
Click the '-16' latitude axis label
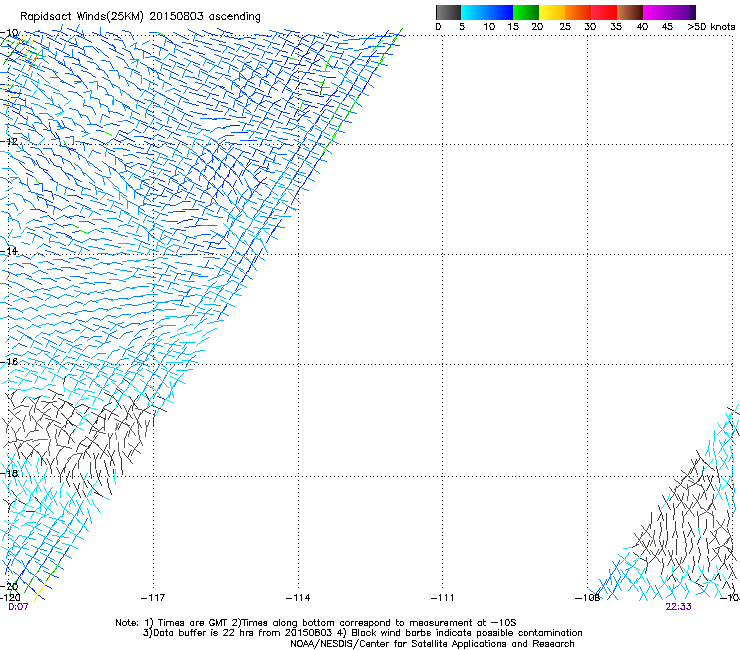coord(9,362)
